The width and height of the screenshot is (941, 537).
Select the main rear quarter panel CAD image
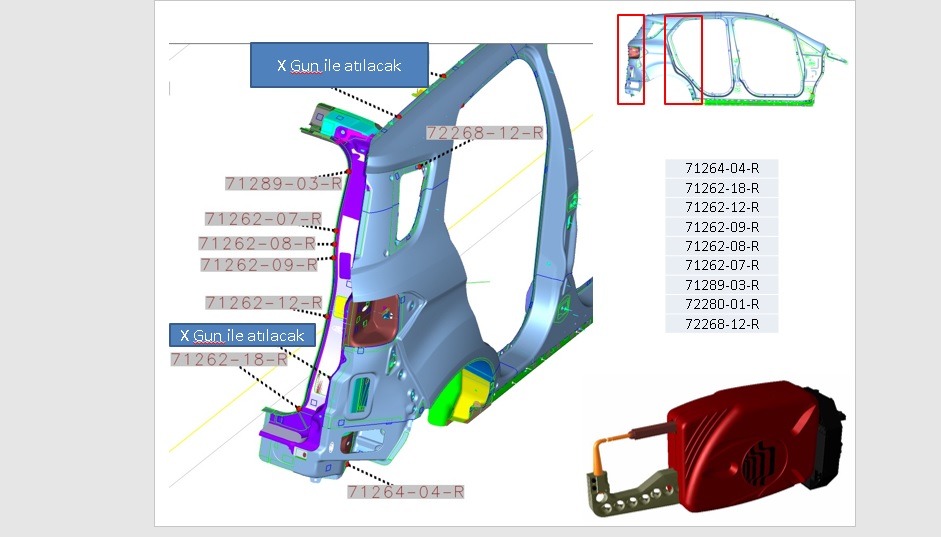[381, 264]
